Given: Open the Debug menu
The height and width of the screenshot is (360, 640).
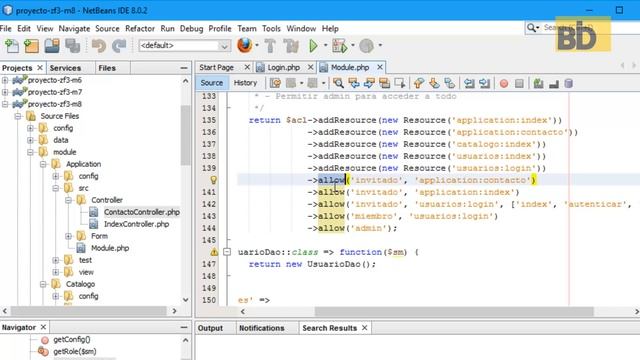Looking at the screenshot, I should [x=191, y=29].
